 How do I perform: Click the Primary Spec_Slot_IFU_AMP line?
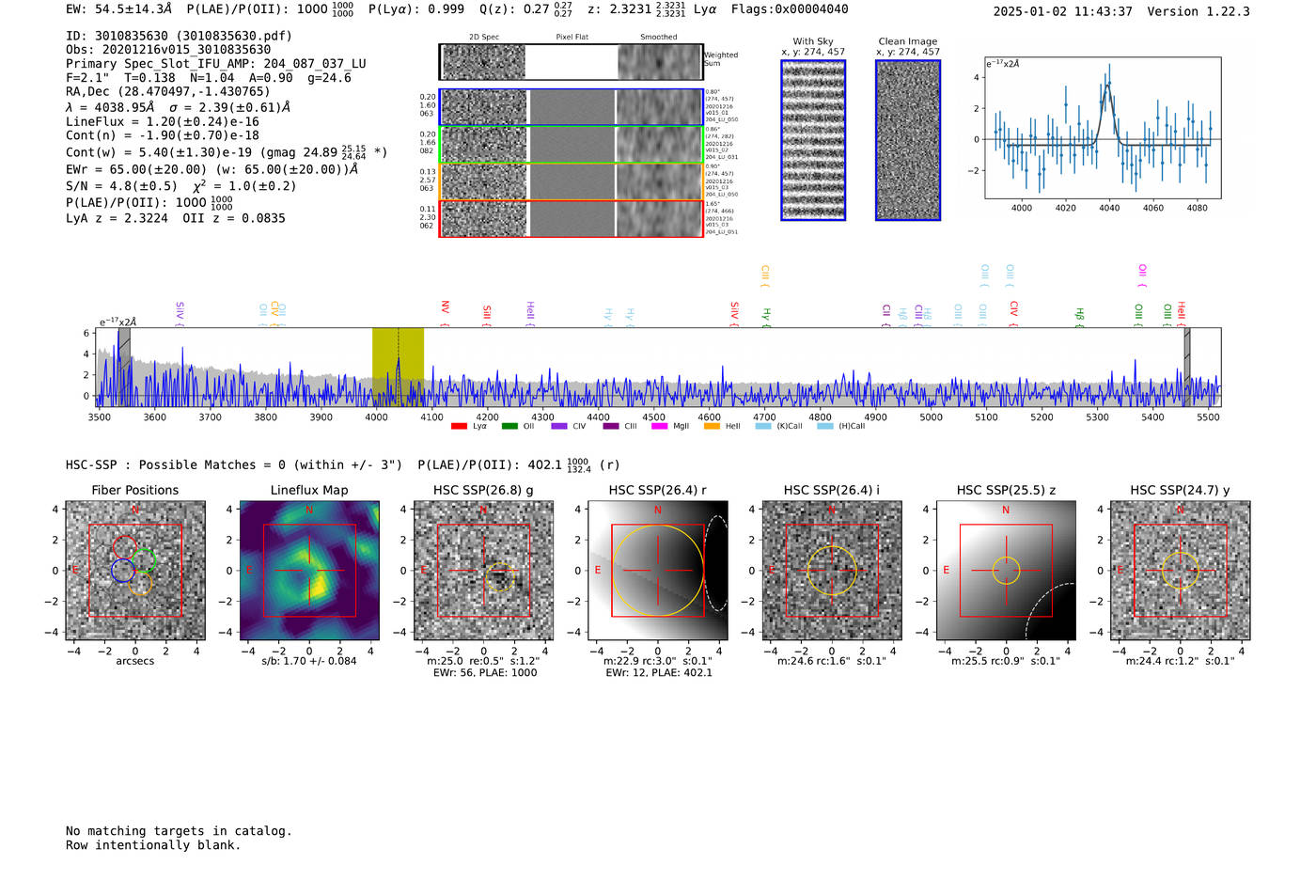point(216,64)
